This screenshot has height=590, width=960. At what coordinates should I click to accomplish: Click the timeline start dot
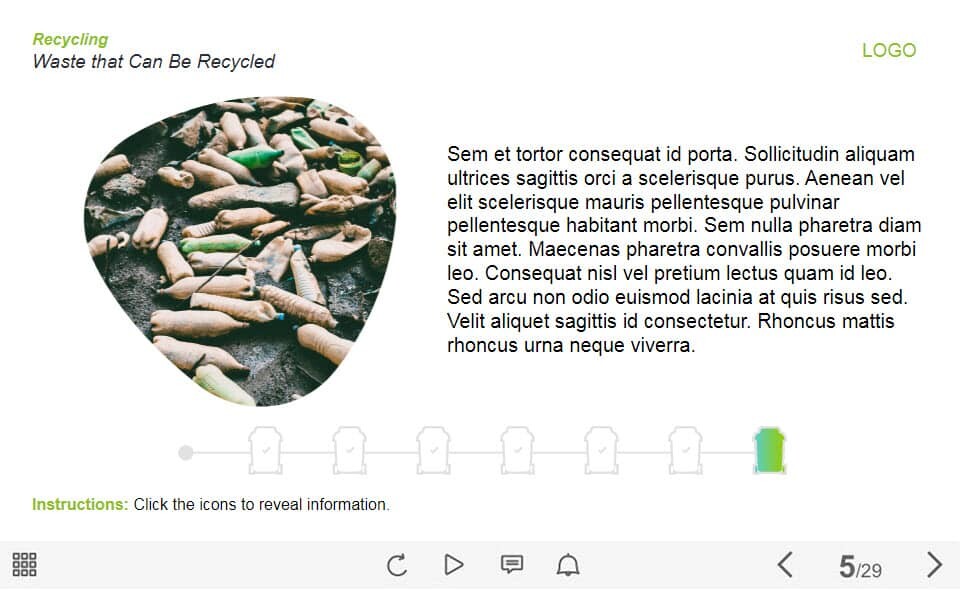[186, 453]
